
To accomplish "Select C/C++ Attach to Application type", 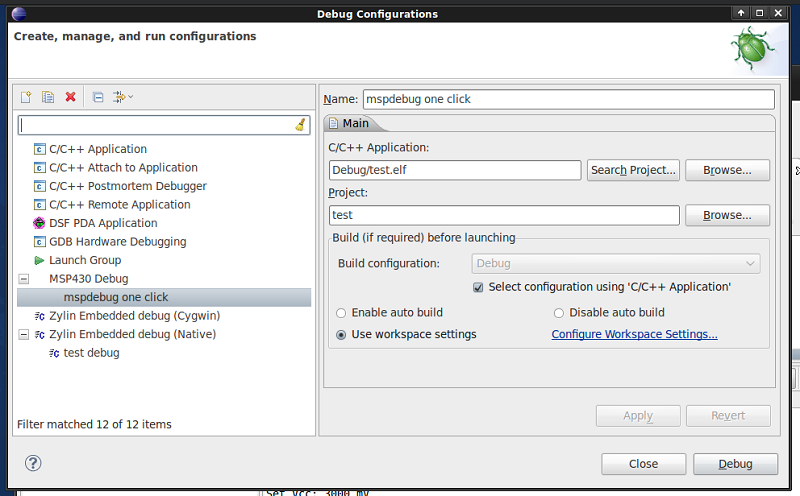I will pyautogui.click(x=123, y=167).
